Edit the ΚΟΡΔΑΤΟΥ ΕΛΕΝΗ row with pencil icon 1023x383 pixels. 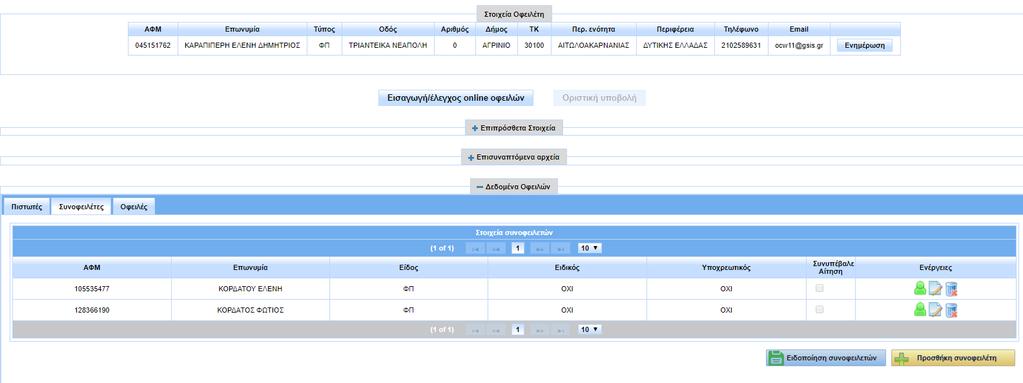pos(936,289)
